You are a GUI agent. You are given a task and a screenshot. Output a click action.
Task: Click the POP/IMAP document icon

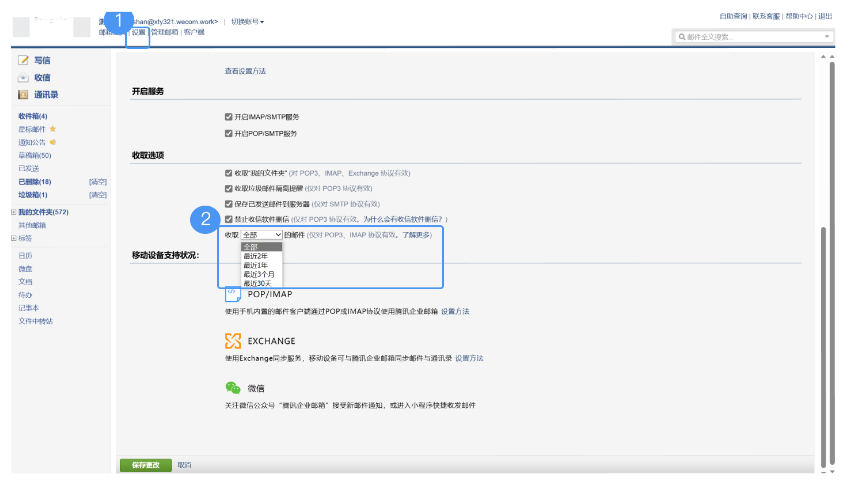pos(232,295)
